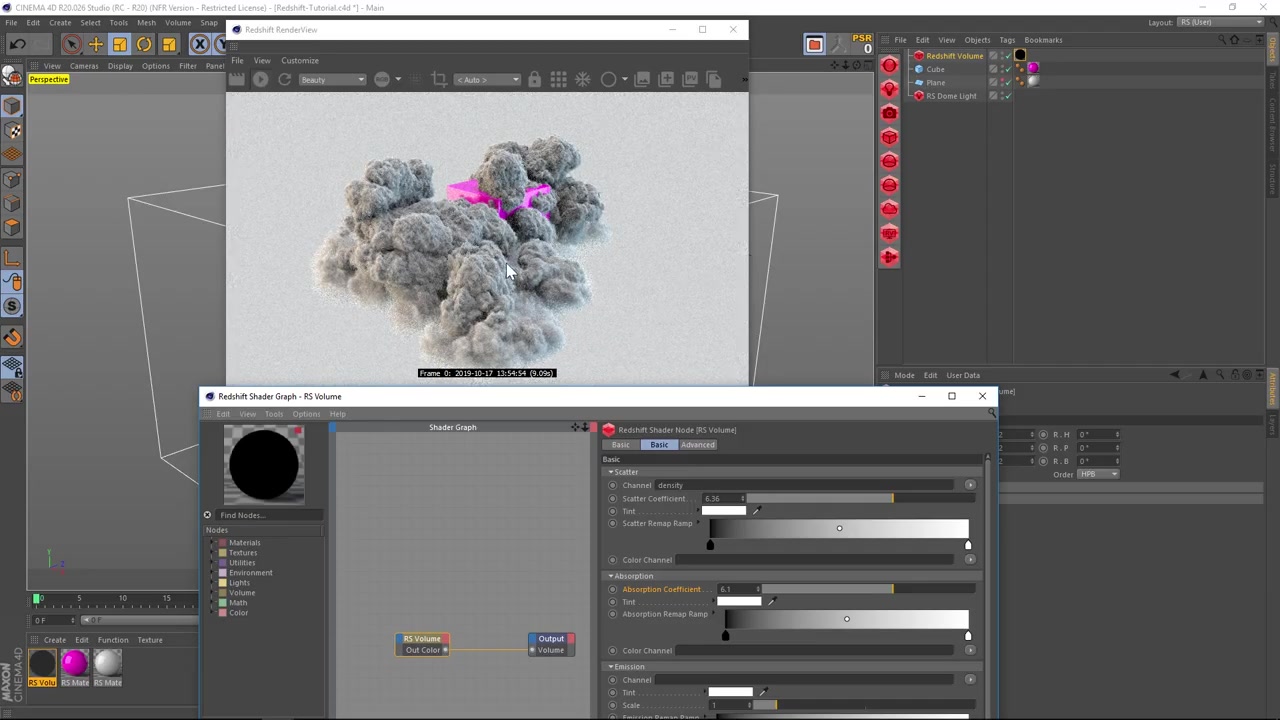Open the Volume menu in main menu bar
This screenshot has width=1280, height=720.
178,22
